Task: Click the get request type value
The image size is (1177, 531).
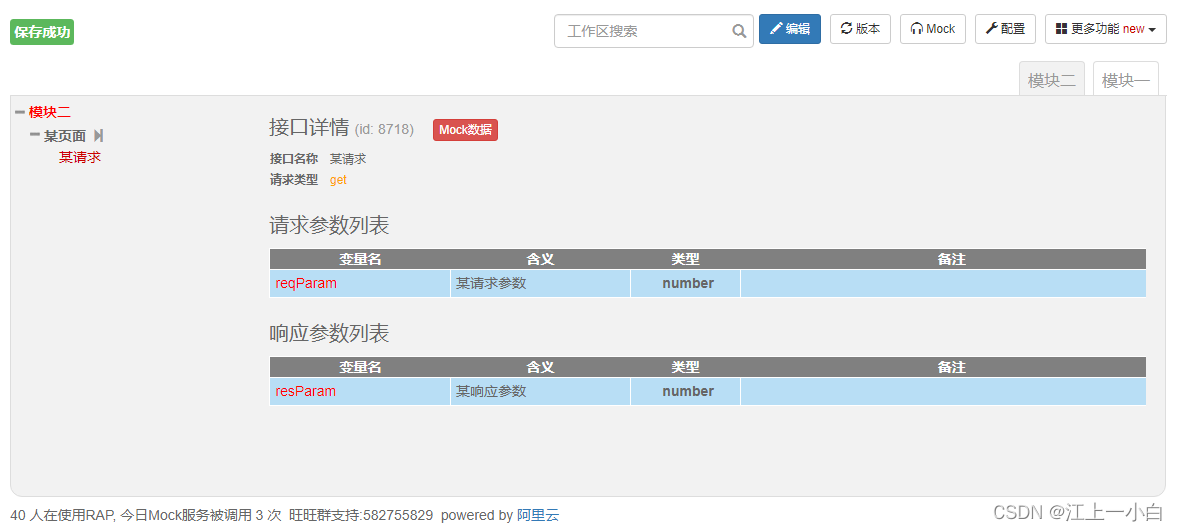Action: tap(339, 180)
